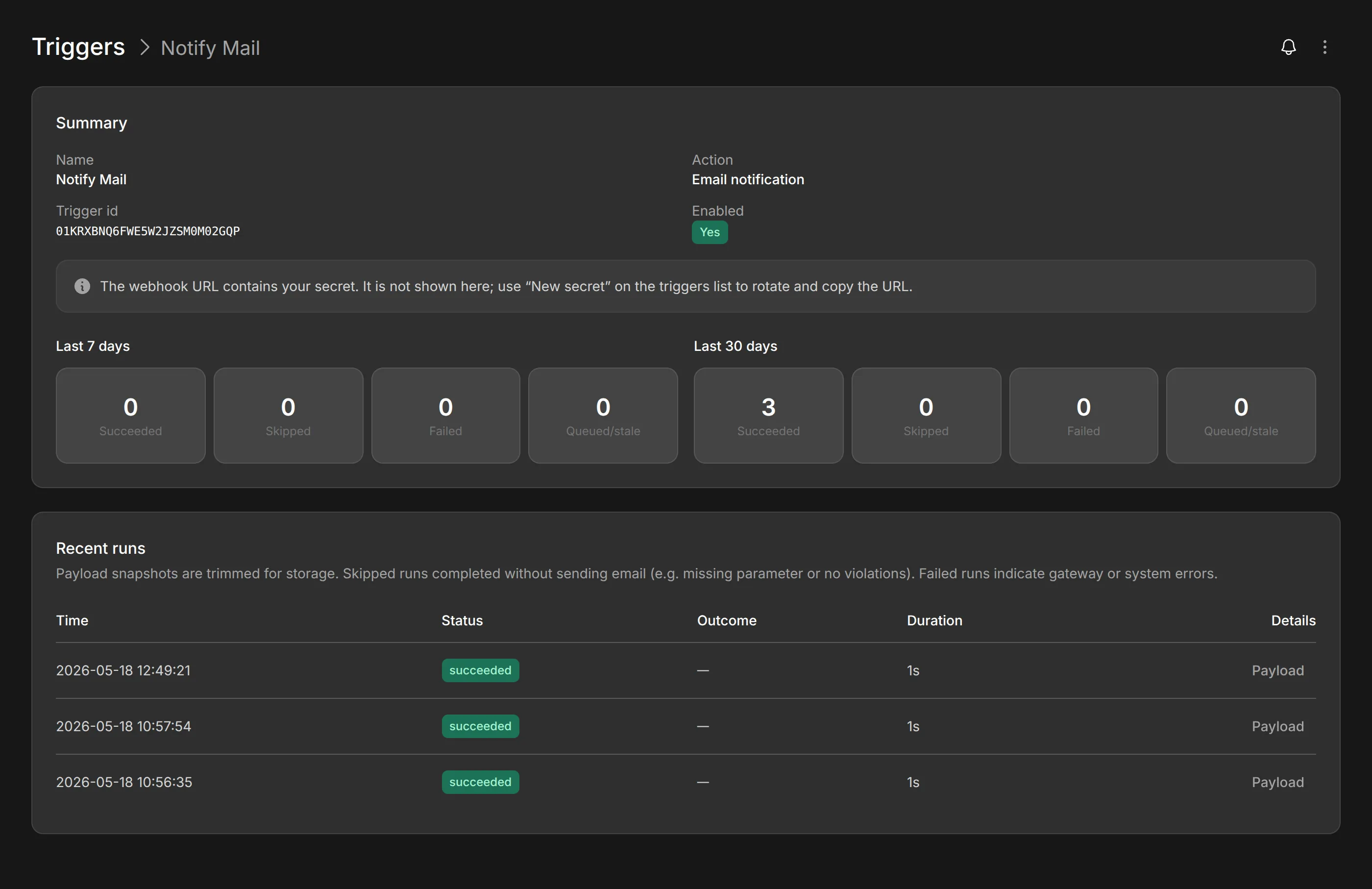Viewport: 1372px width, 889px height.
Task: Click succeeded badge for 12:49:21 run
Action: (480, 670)
